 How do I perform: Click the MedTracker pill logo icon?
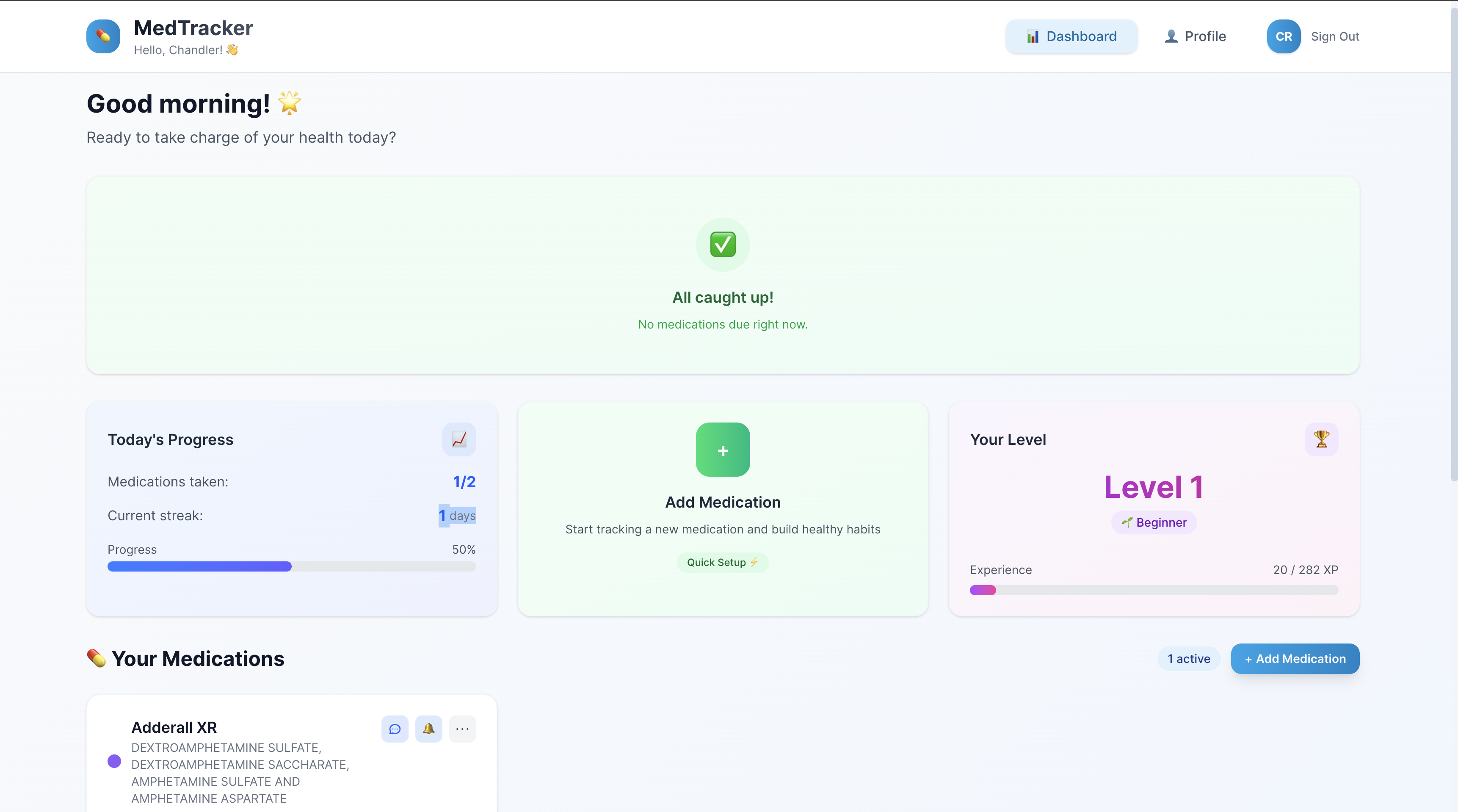click(103, 36)
